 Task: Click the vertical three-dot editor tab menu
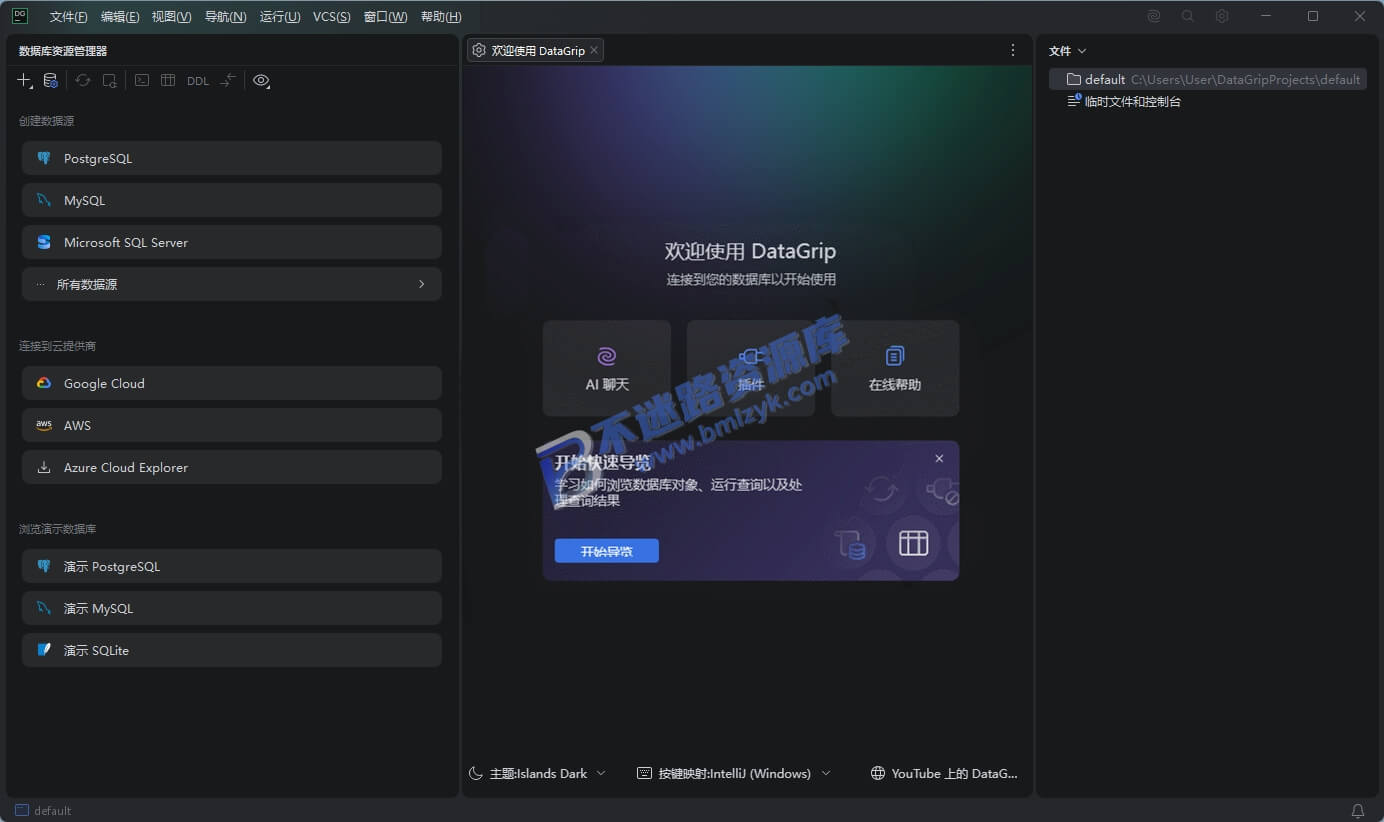1013,50
